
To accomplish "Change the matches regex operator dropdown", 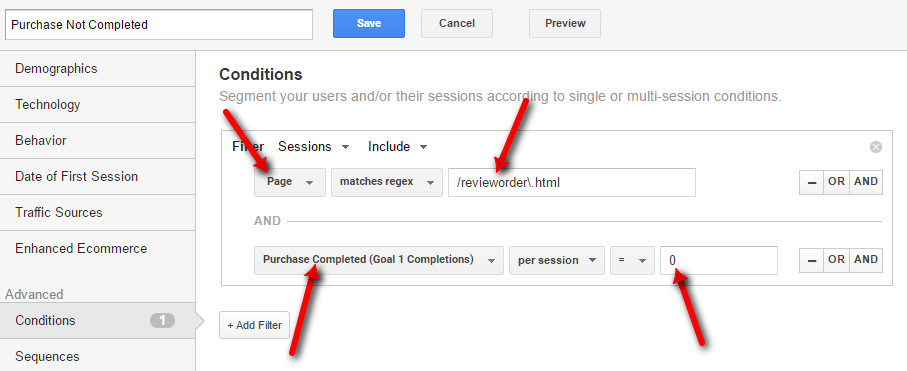I will [x=387, y=182].
